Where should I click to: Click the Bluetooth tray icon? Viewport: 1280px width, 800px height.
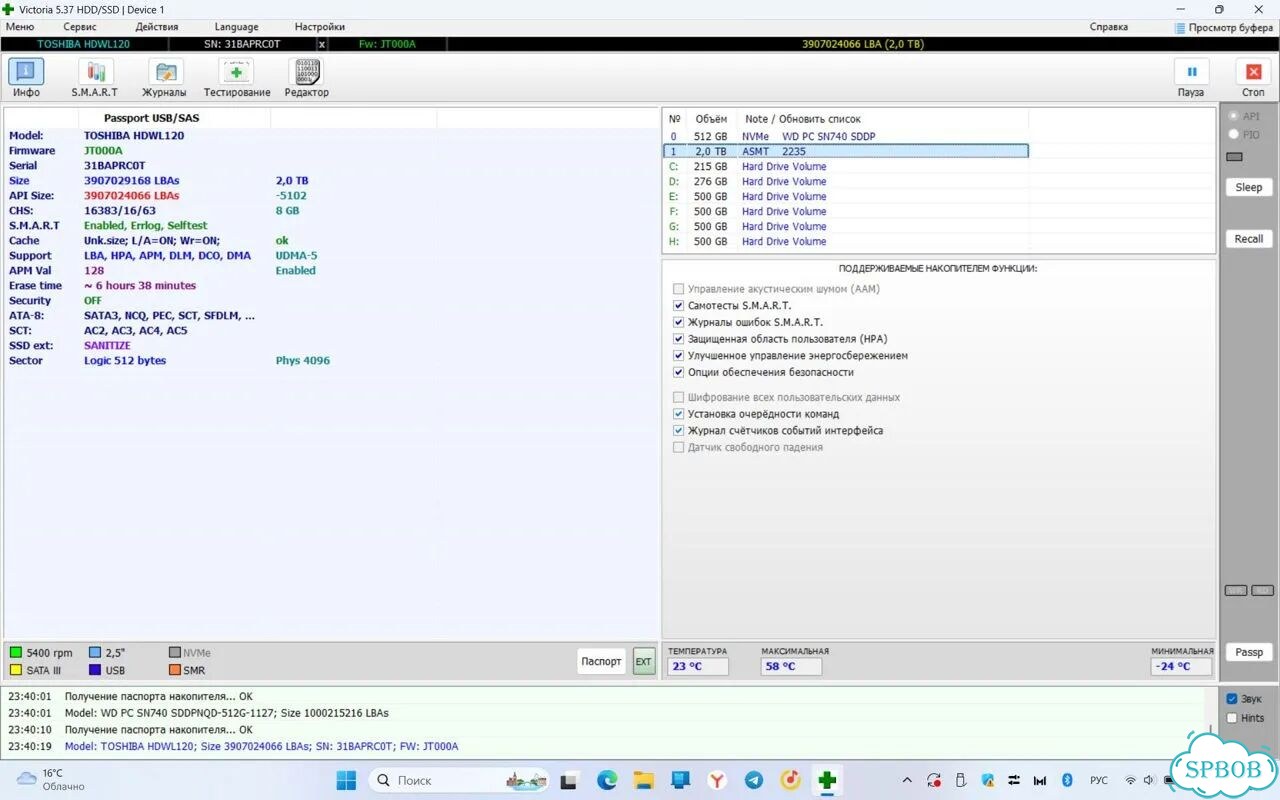coord(1067,780)
